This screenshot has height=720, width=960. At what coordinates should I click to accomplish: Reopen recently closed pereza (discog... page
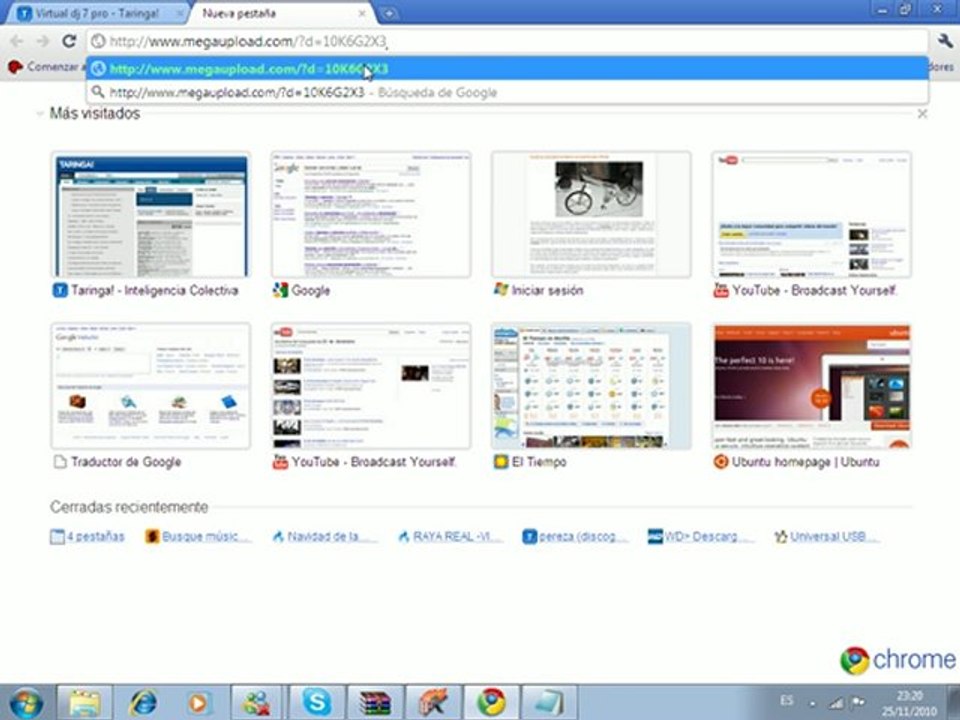click(576, 537)
